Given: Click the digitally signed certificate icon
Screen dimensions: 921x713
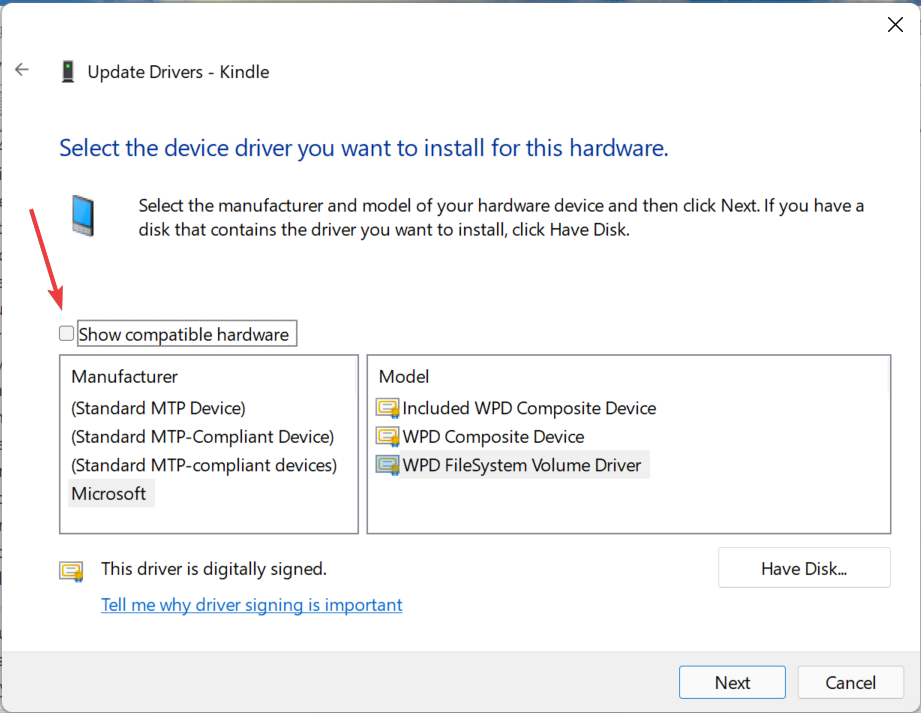Looking at the screenshot, I should pos(71,570).
